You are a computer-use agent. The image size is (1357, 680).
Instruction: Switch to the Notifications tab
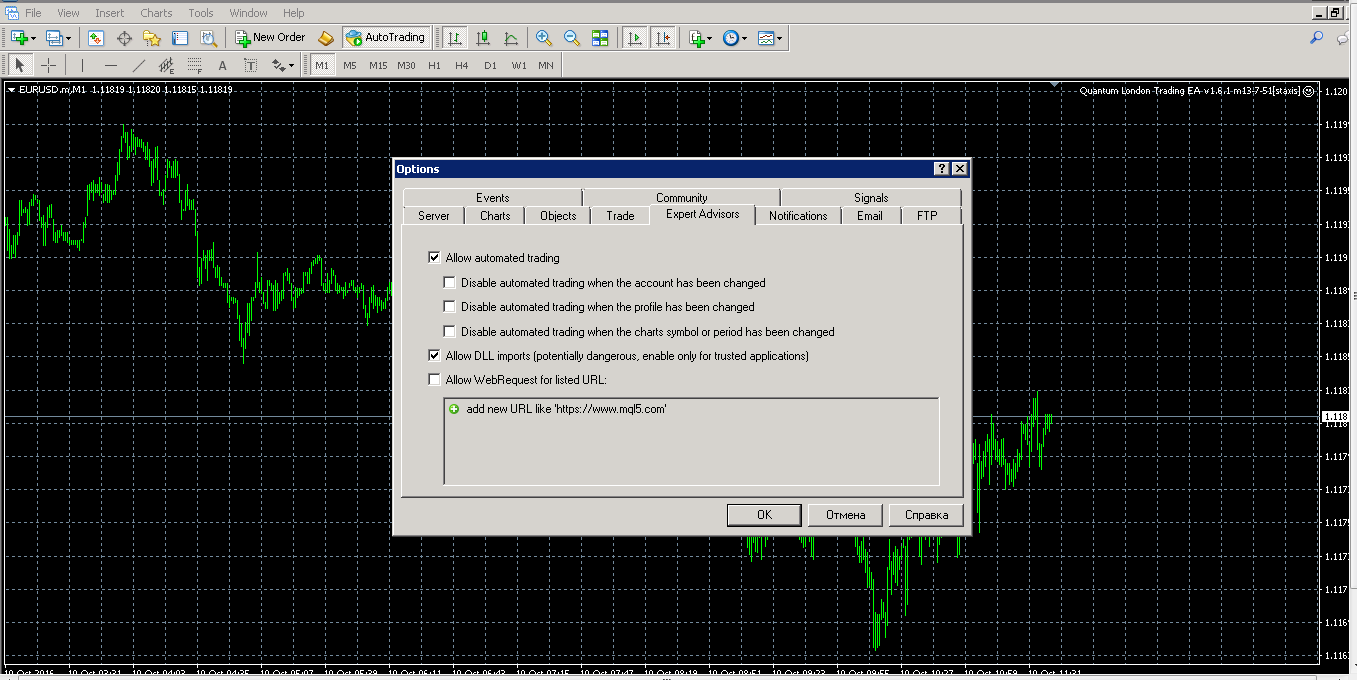coord(798,216)
